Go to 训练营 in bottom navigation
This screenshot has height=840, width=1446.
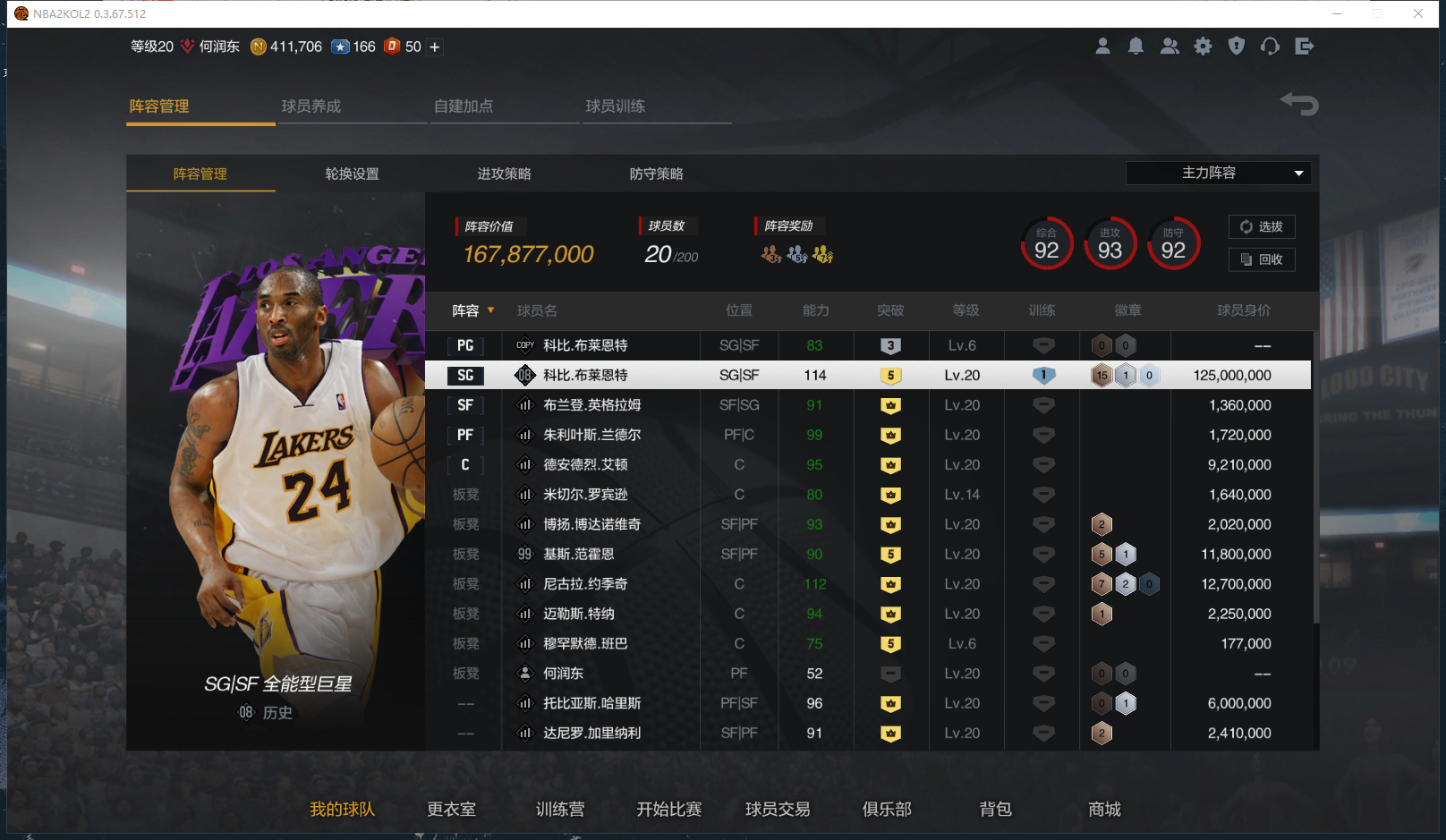pyautogui.click(x=560, y=810)
